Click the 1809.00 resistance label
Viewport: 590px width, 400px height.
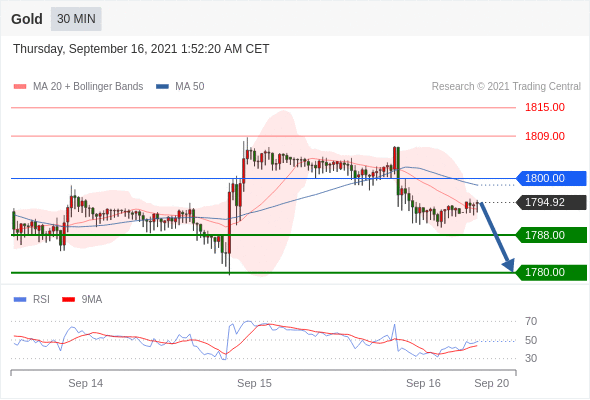pos(545,136)
